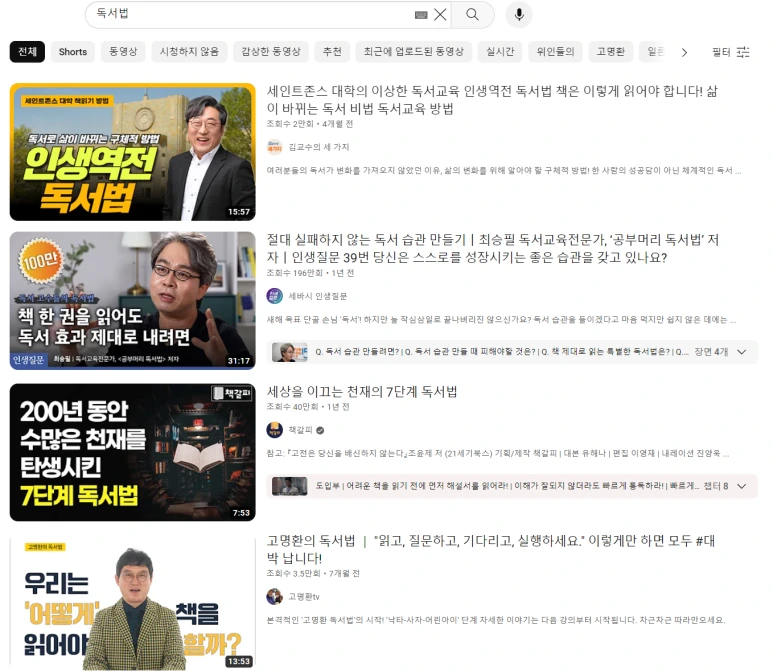
Task: Show more filter chips with right arrow
Action: 684,52
